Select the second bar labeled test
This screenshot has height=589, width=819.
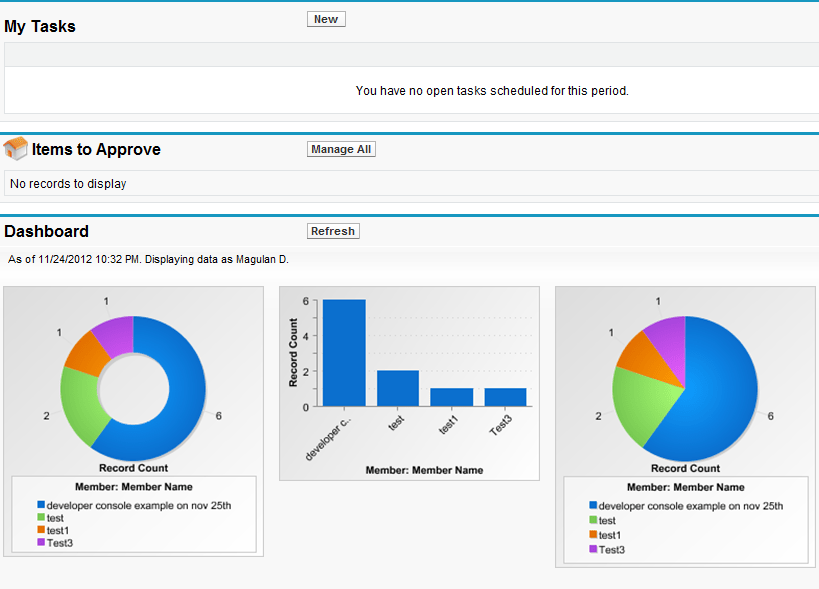[397, 388]
